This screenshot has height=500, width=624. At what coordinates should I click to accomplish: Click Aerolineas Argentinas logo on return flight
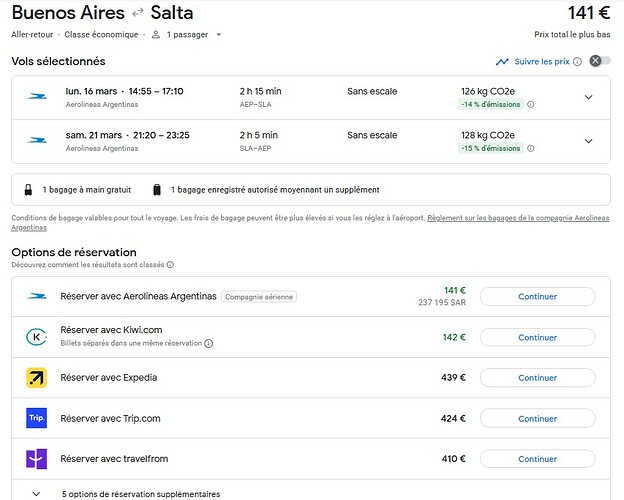(37, 140)
